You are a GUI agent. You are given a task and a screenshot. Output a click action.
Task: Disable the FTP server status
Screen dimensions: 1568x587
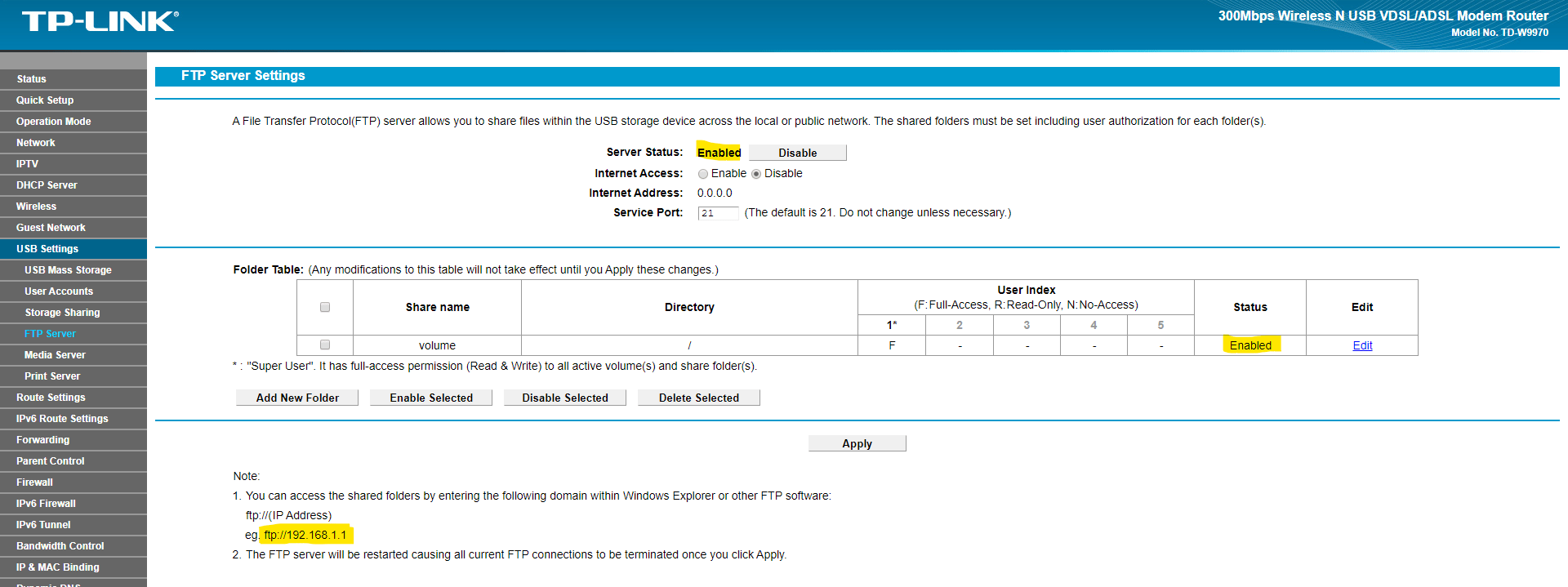click(x=797, y=153)
